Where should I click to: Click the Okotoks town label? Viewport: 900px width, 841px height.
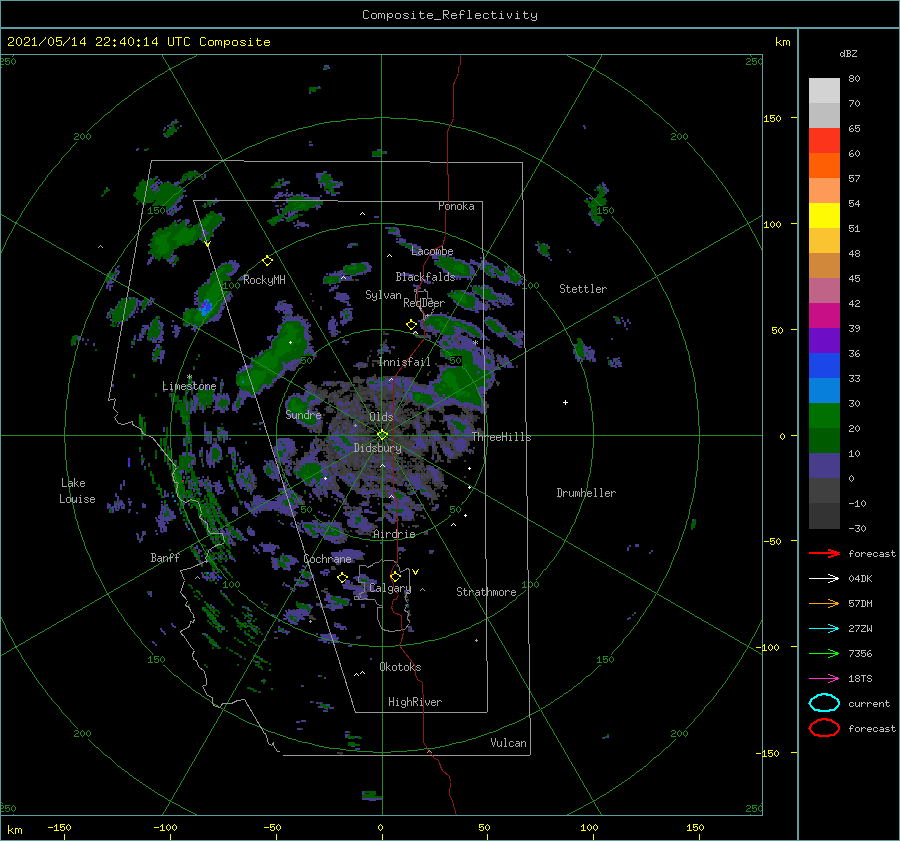click(400, 667)
